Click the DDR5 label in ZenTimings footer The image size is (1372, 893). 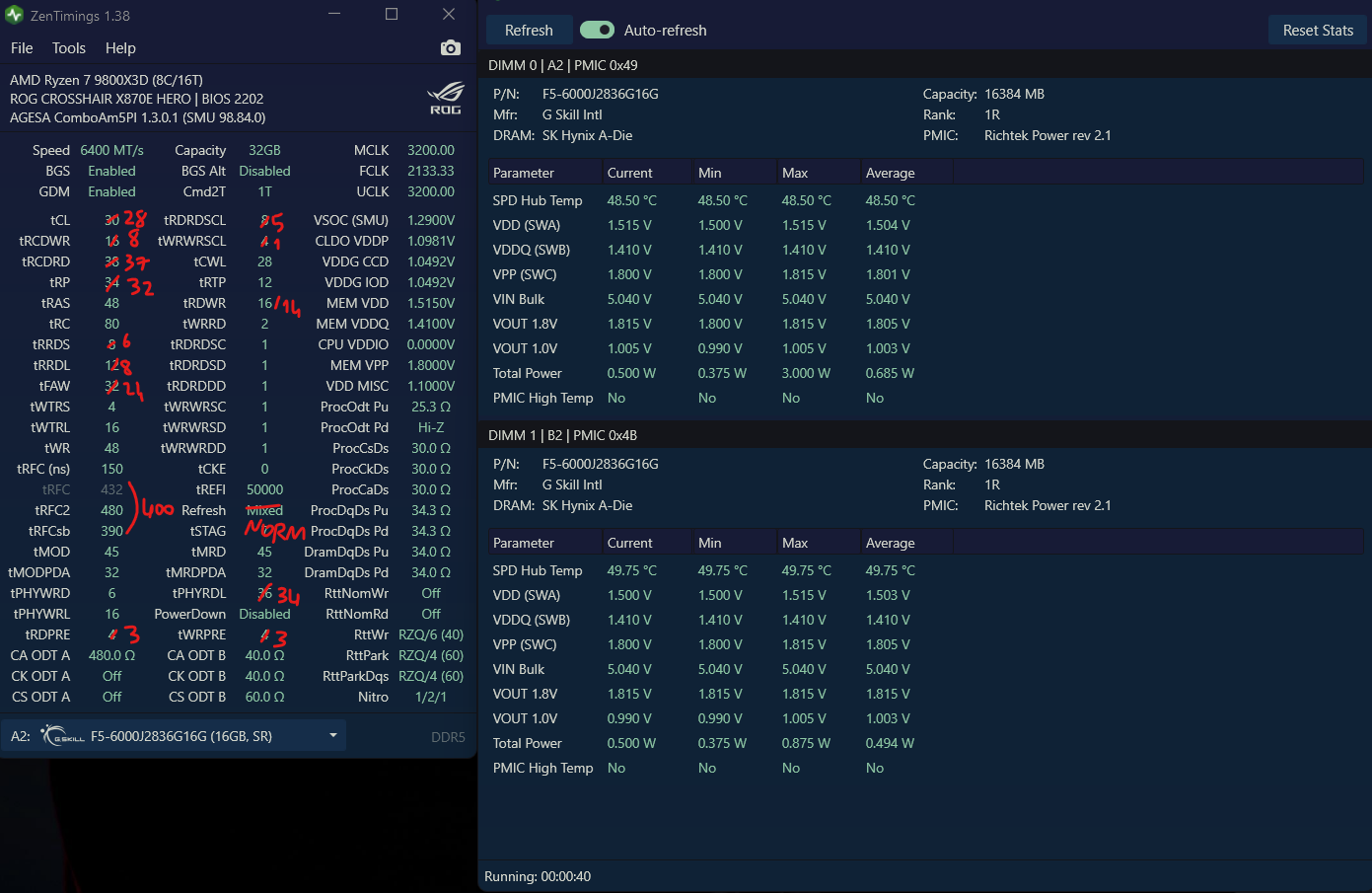pyautogui.click(x=448, y=737)
